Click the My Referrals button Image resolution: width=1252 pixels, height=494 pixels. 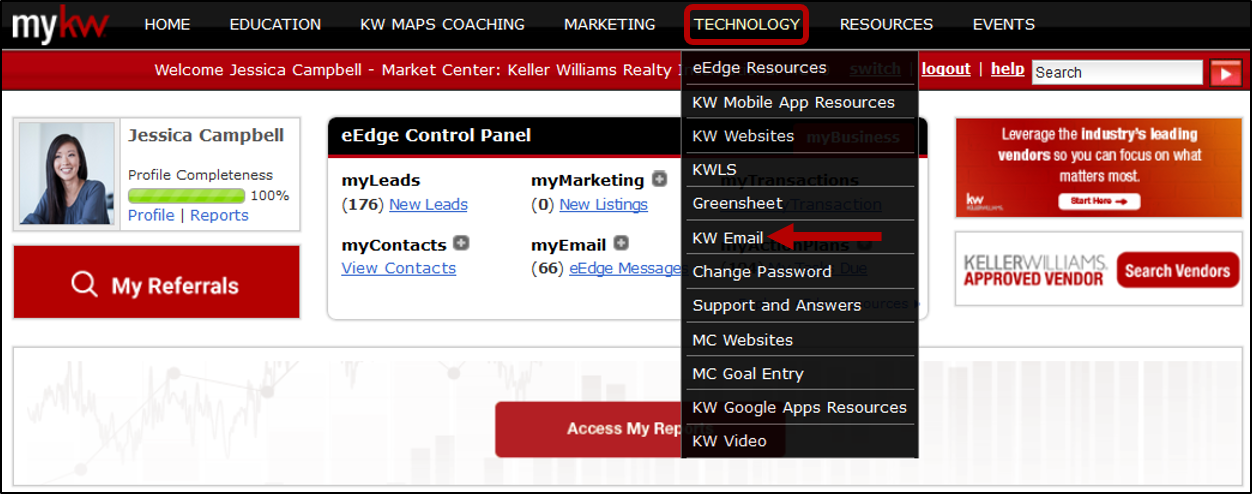tap(157, 282)
